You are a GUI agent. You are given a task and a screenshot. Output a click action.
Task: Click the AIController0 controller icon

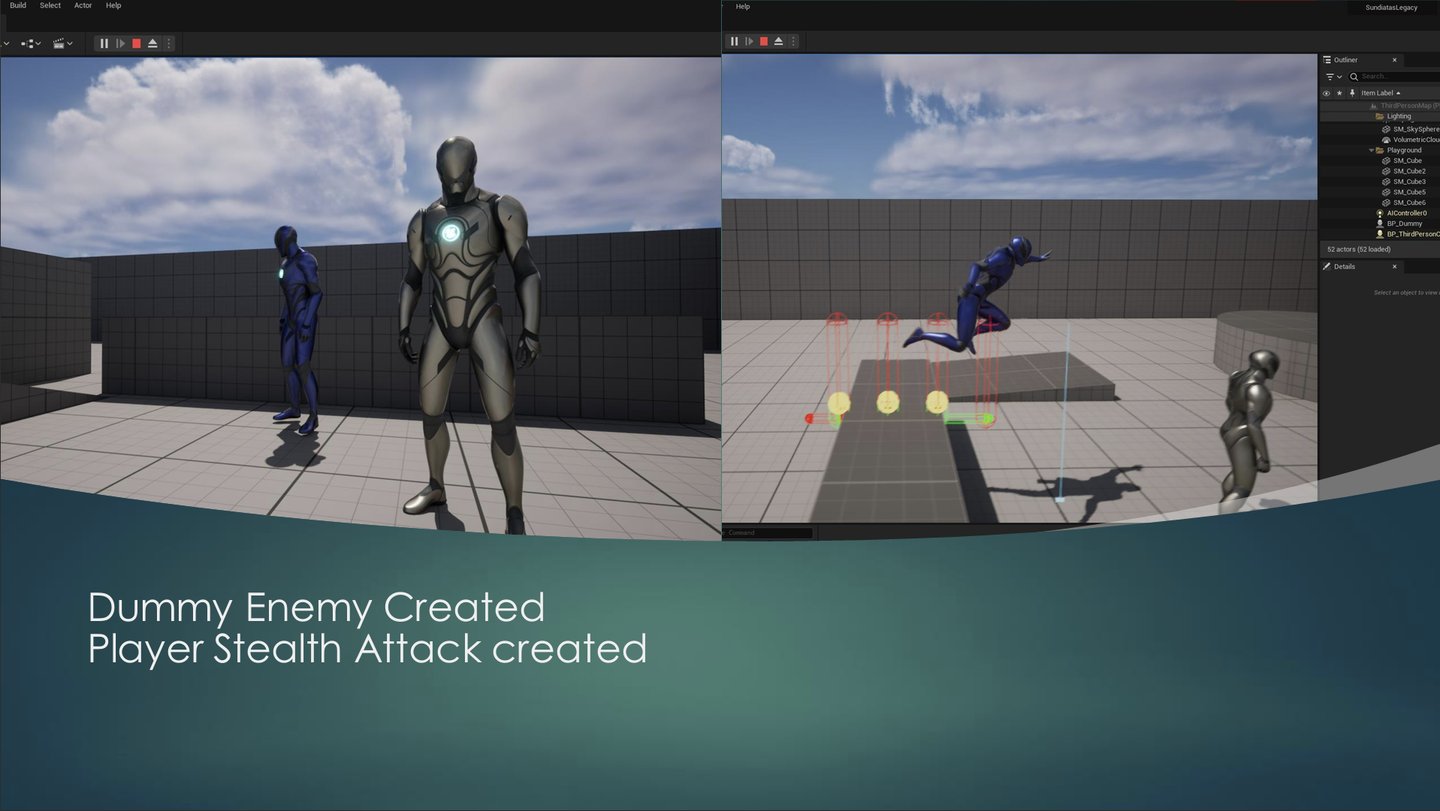click(x=1380, y=213)
